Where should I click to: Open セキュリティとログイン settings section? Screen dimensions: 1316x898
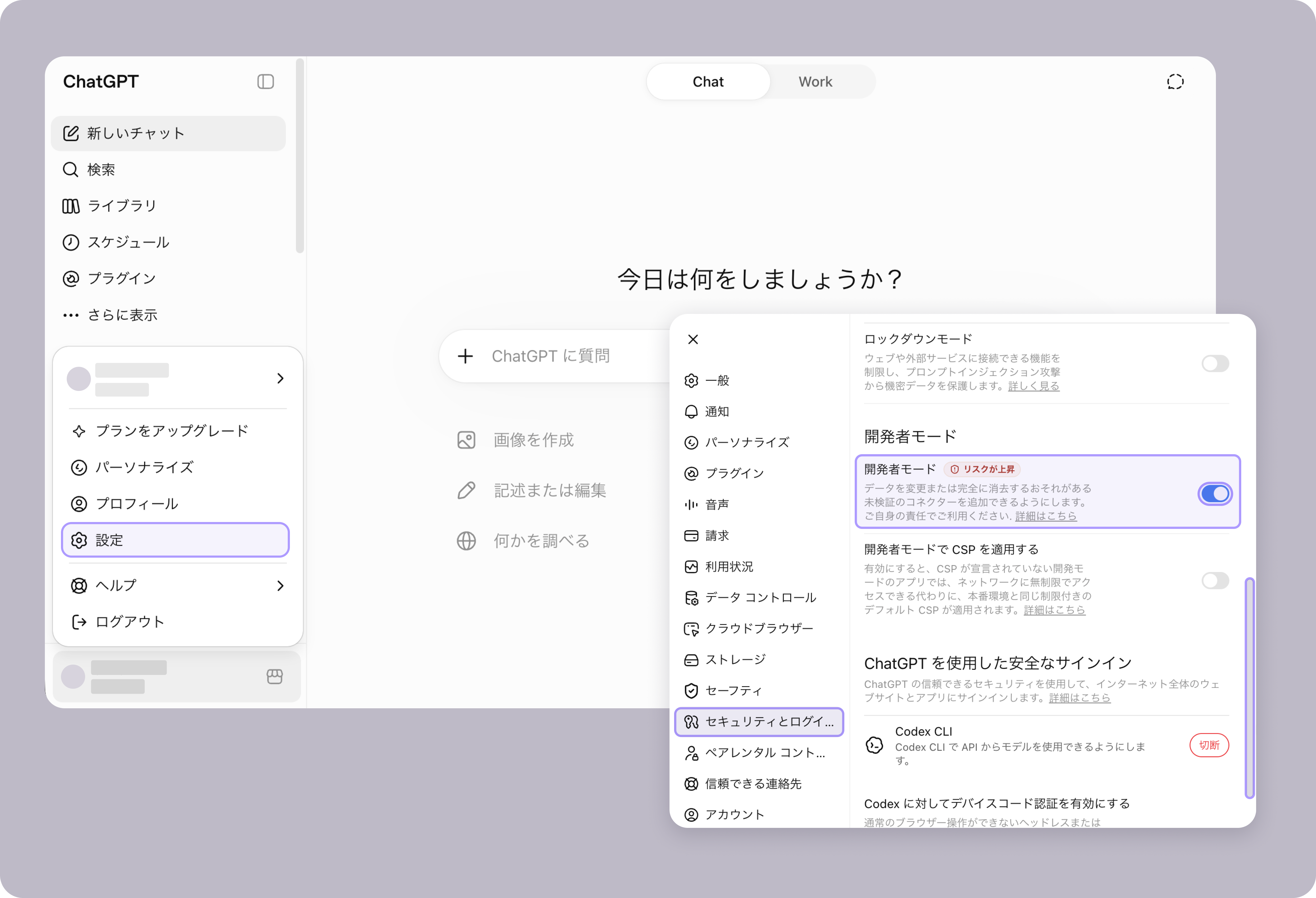pos(759,722)
